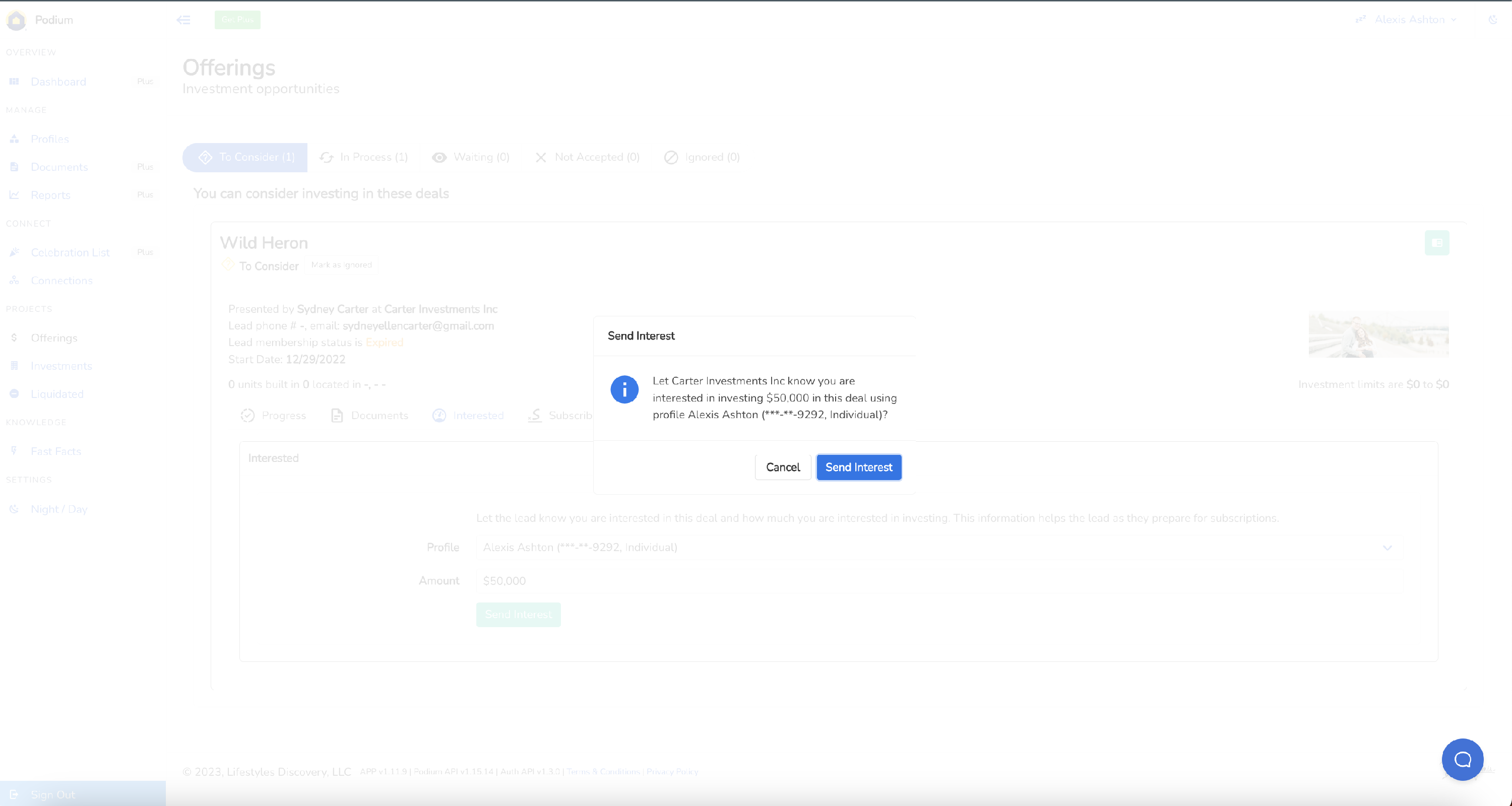This screenshot has width=1512, height=806.
Task: Click the Profiles people icon
Action: tap(14, 139)
